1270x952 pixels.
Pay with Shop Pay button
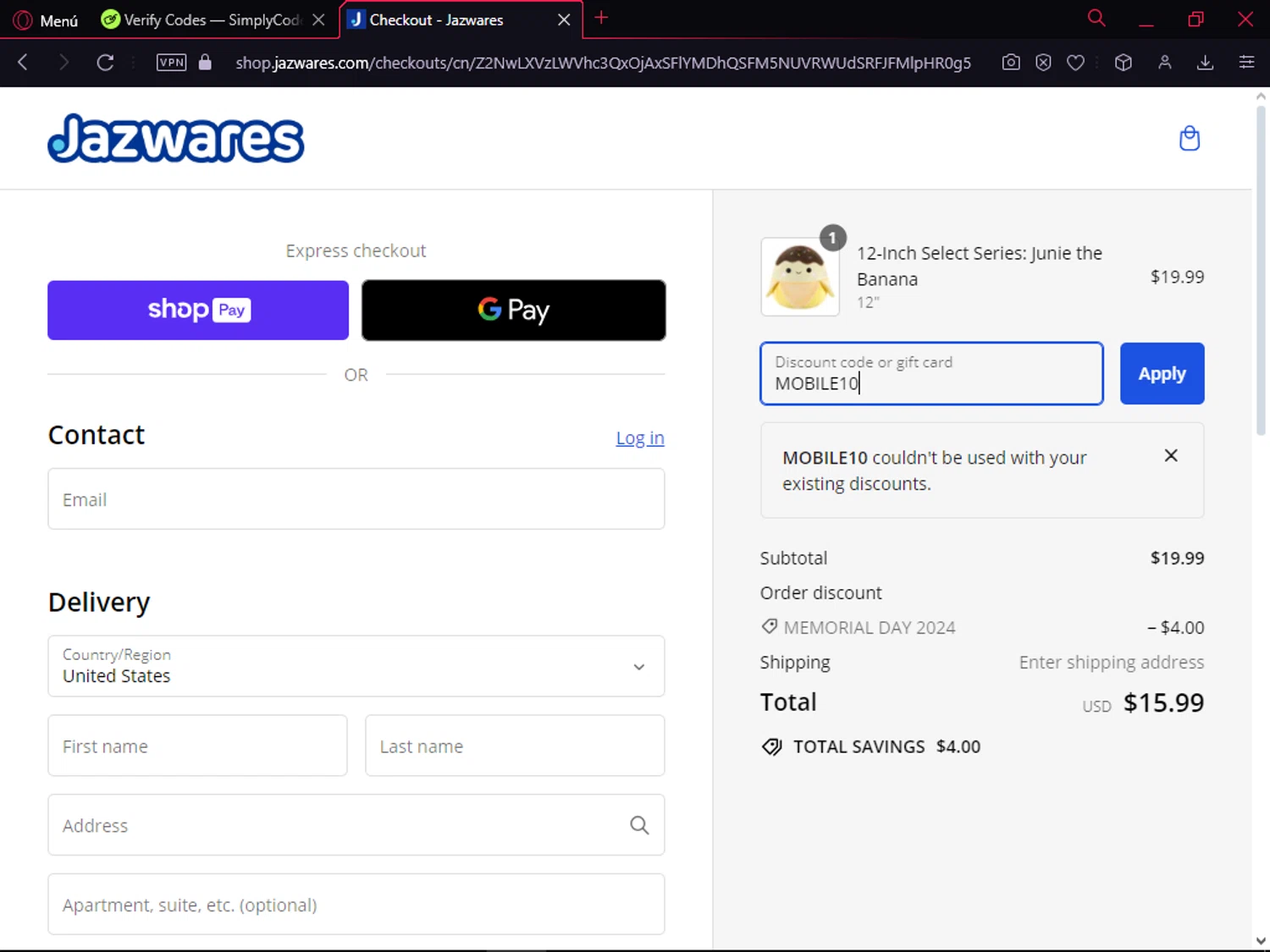pyautogui.click(x=198, y=310)
